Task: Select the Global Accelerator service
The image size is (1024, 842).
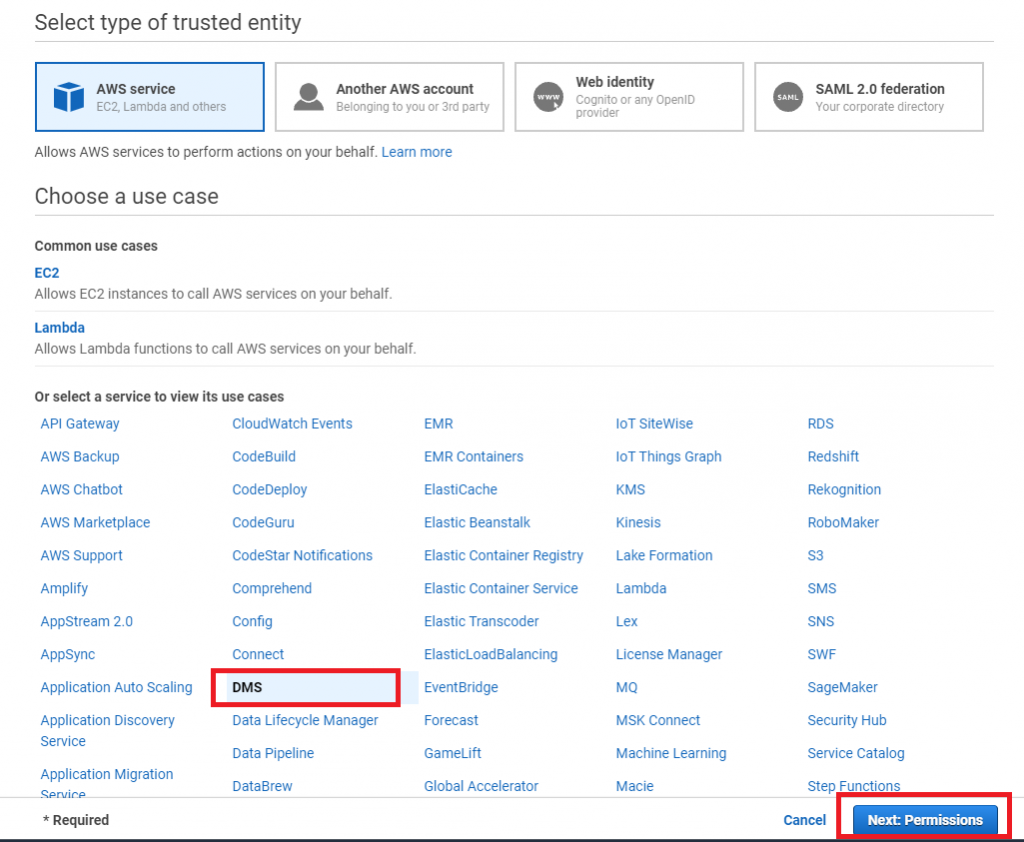Action: (x=481, y=786)
